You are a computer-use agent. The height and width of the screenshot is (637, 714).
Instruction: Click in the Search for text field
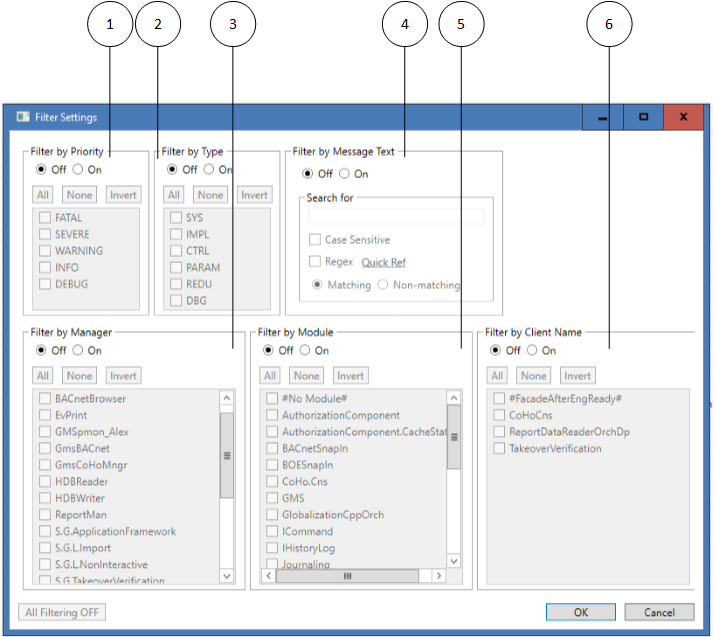coord(395,216)
